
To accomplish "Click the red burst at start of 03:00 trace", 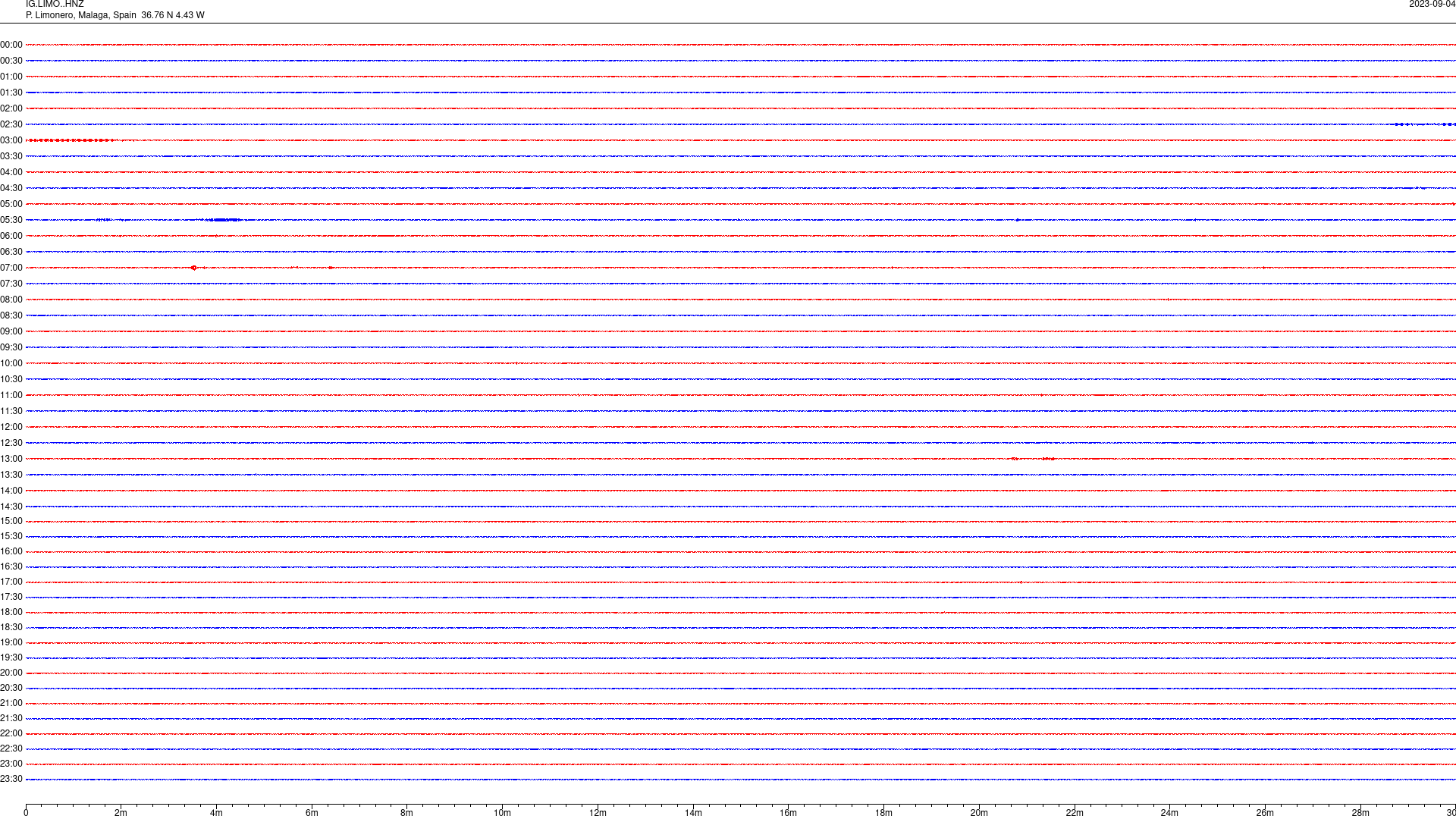I will [x=71, y=140].
